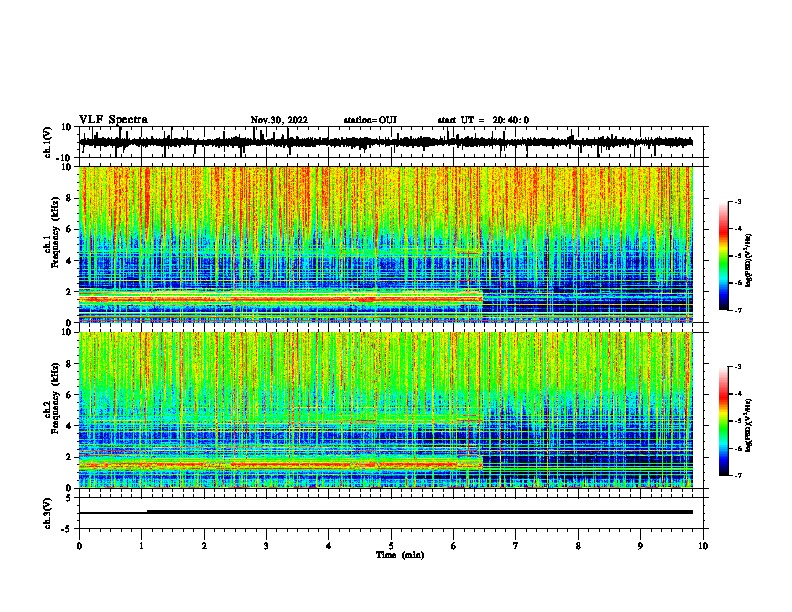The width and height of the screenshot is (792, 612).
Task: Click the -7 value on ch.1 colorbar
Action: click(737, 310)
